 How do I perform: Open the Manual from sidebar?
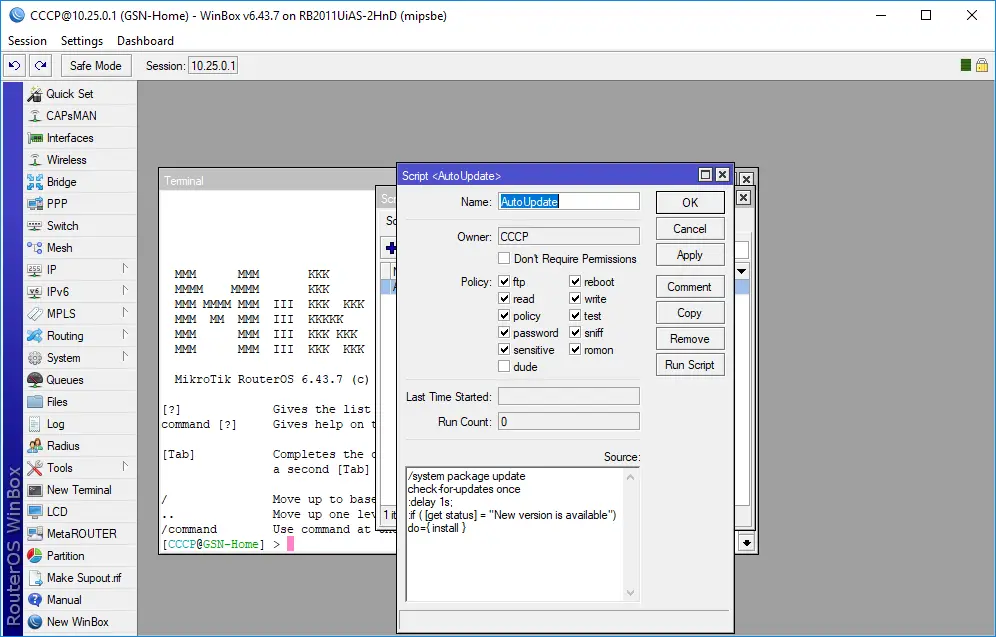80,600
